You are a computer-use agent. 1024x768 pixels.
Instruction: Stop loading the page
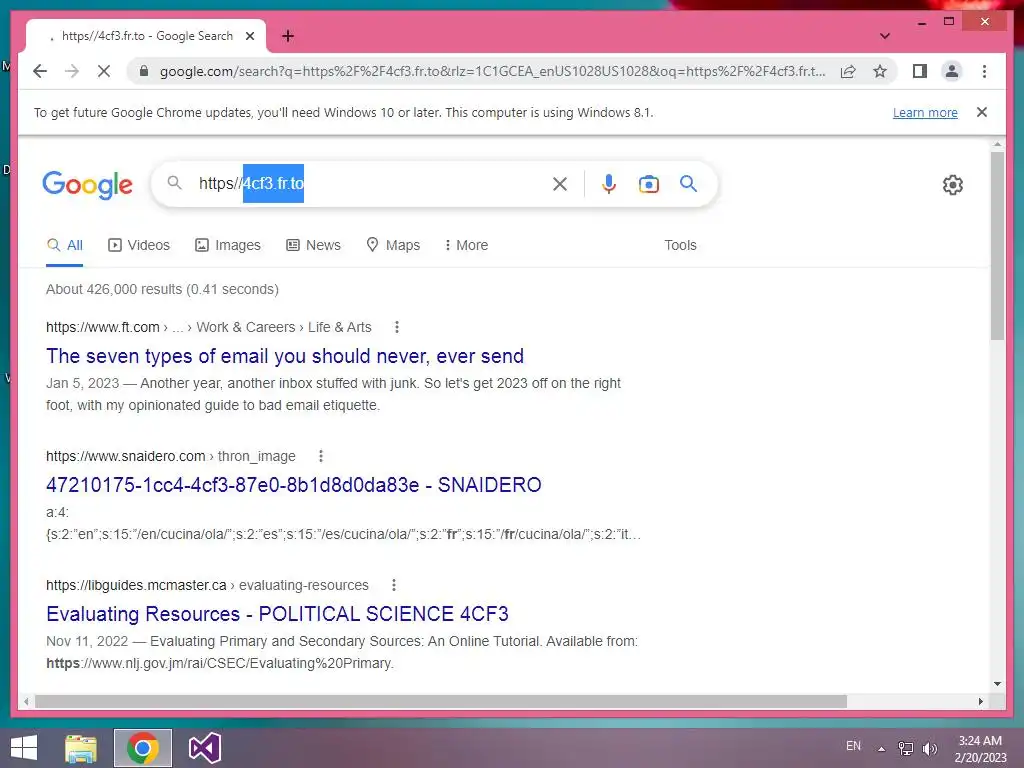[104, 71]
